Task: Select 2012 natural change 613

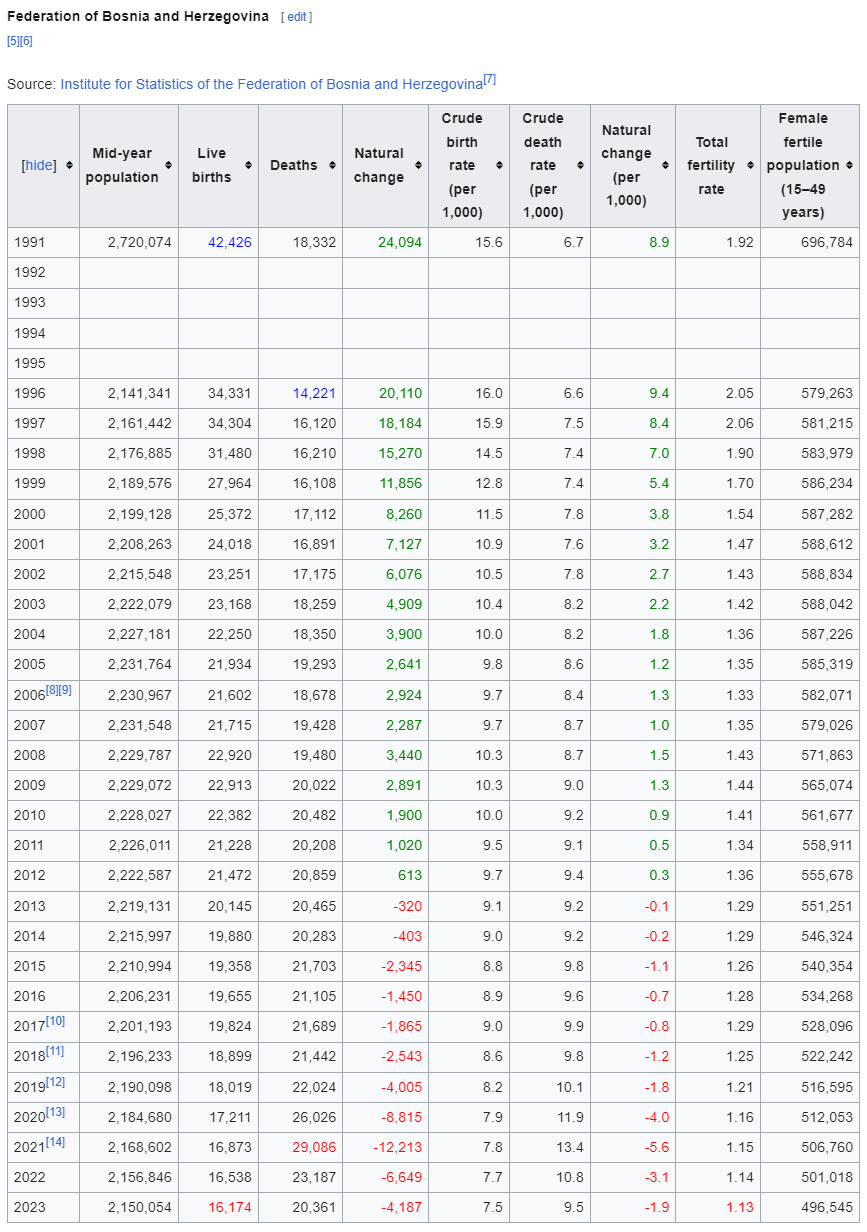Action: point(410,875)
